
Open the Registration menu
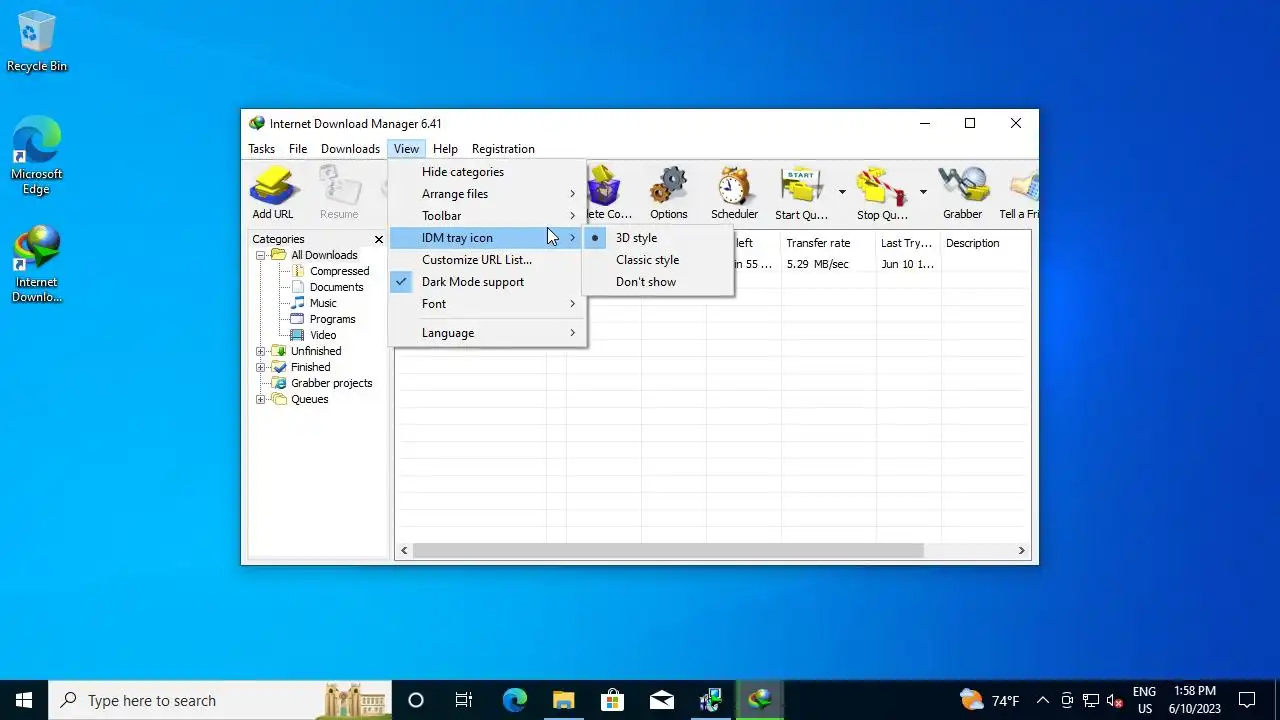tap(503, 149)
